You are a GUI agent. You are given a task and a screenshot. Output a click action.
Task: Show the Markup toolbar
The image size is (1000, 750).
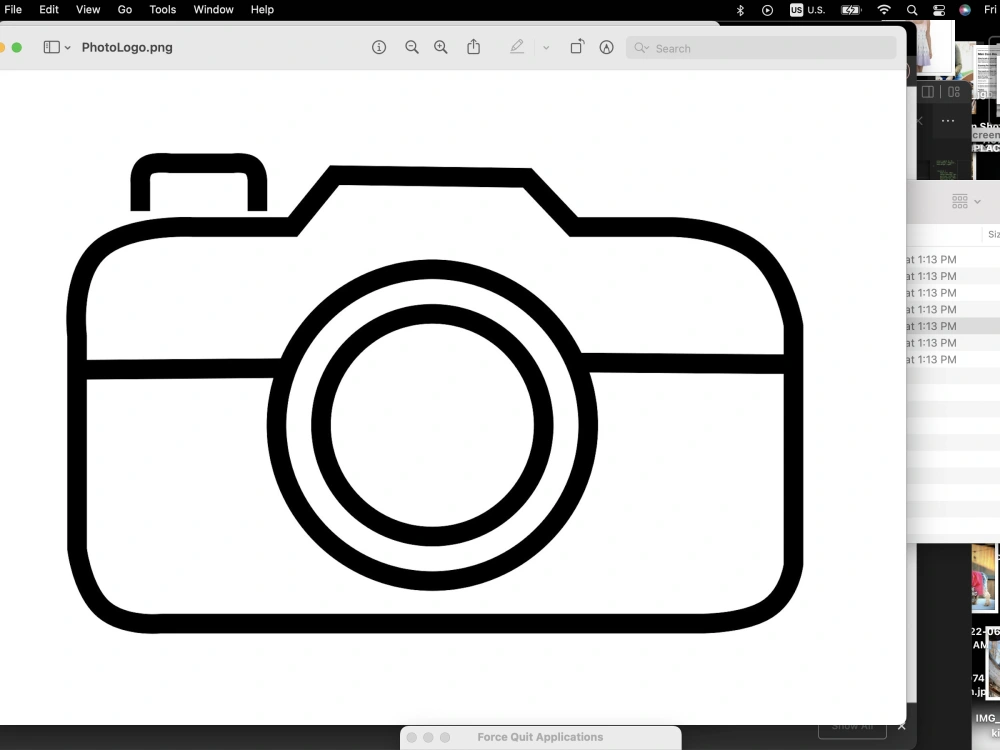[x=607, y=47]
